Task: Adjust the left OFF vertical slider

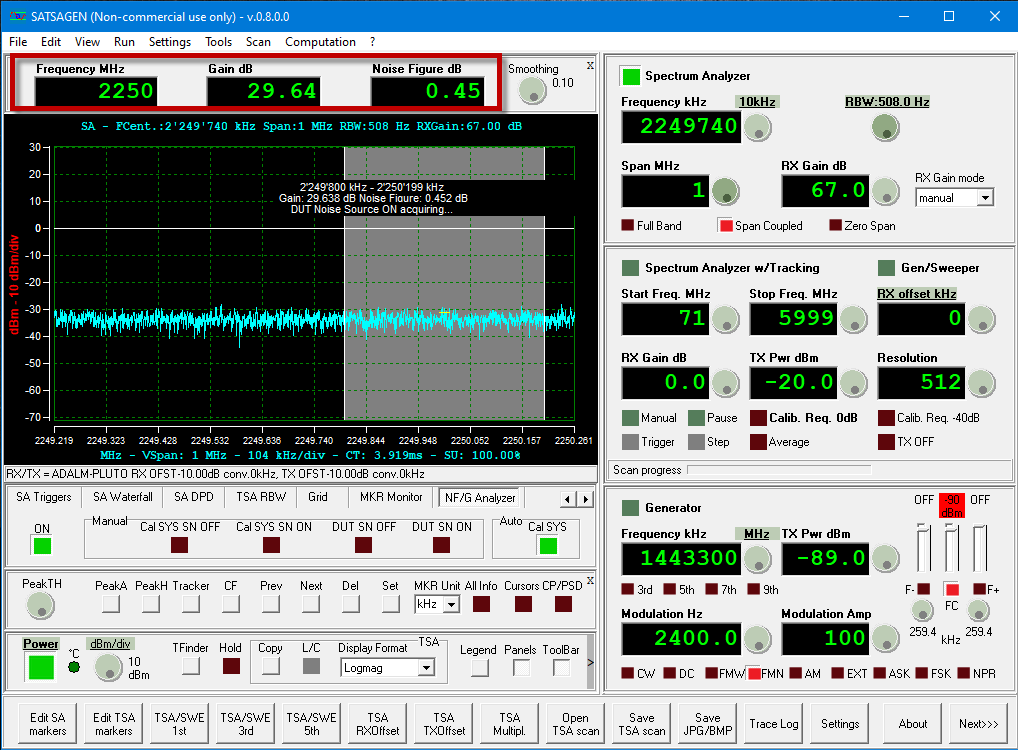Action: 923,547
